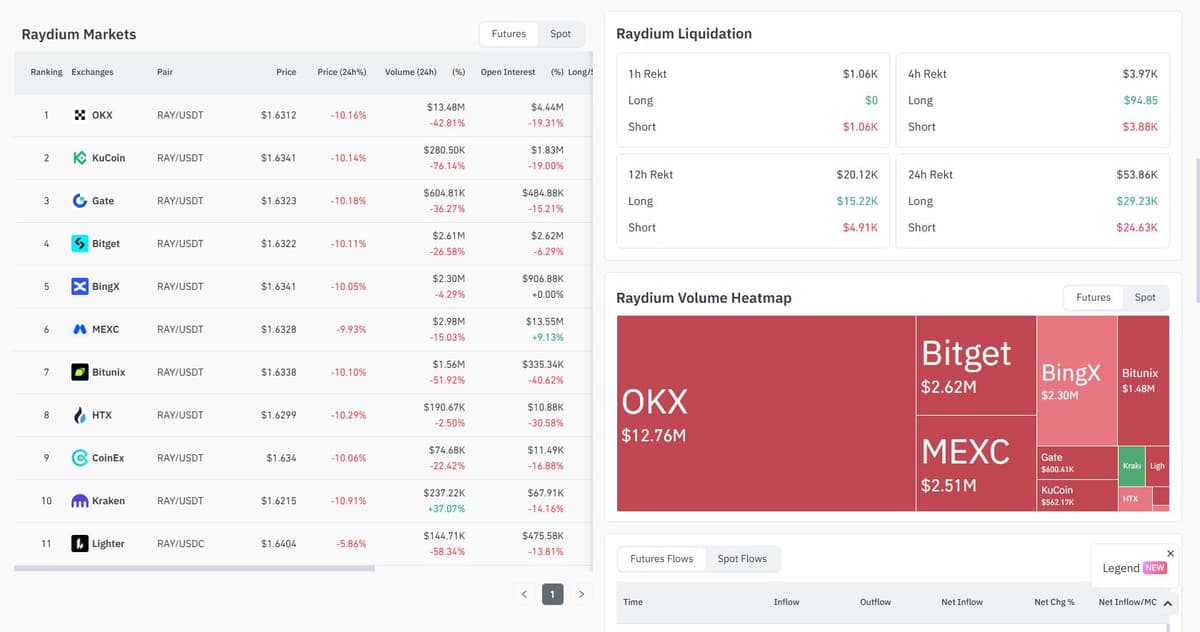The image size is (1200, 632).
Task: Click the Inflow column header
Action: [x=786, y=602]
